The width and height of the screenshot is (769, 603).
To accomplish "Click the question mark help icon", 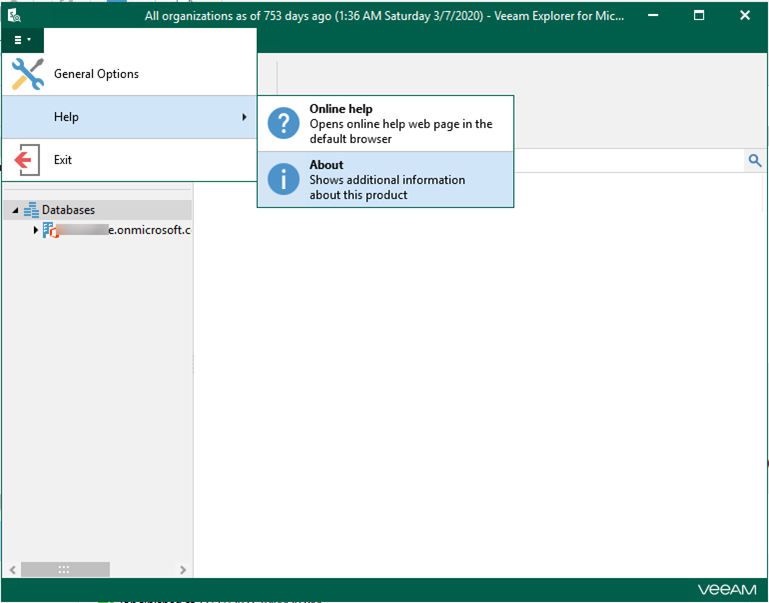I will coord(283,123).
